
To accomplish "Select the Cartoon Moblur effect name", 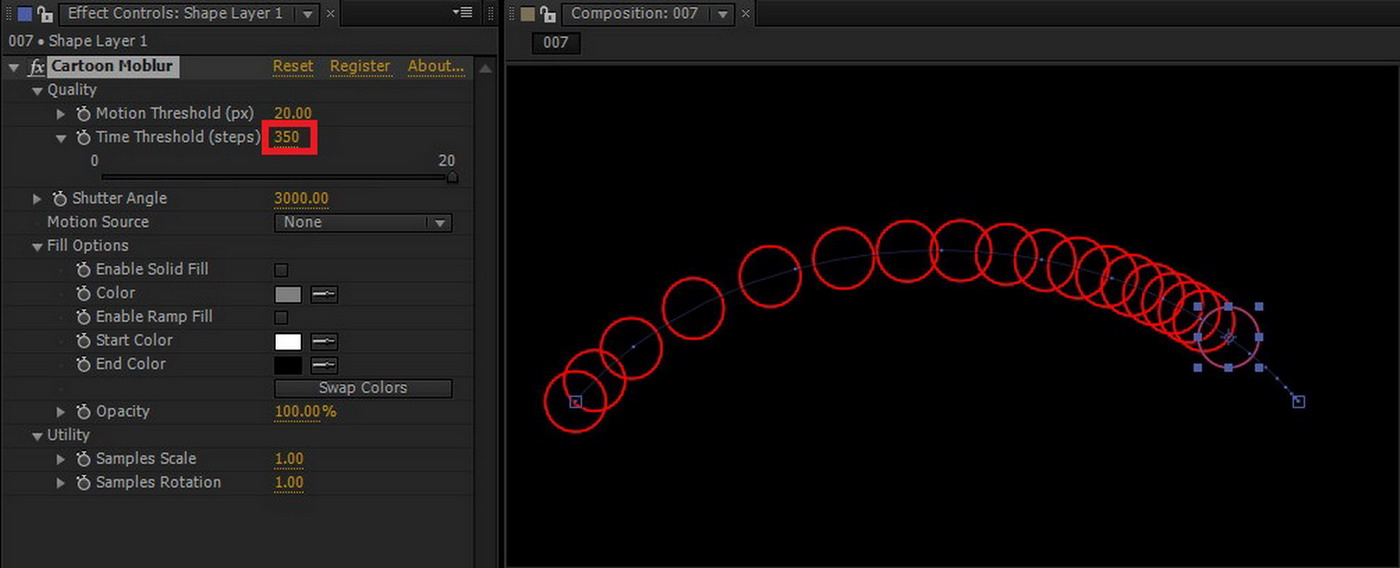I will point(112,66).
